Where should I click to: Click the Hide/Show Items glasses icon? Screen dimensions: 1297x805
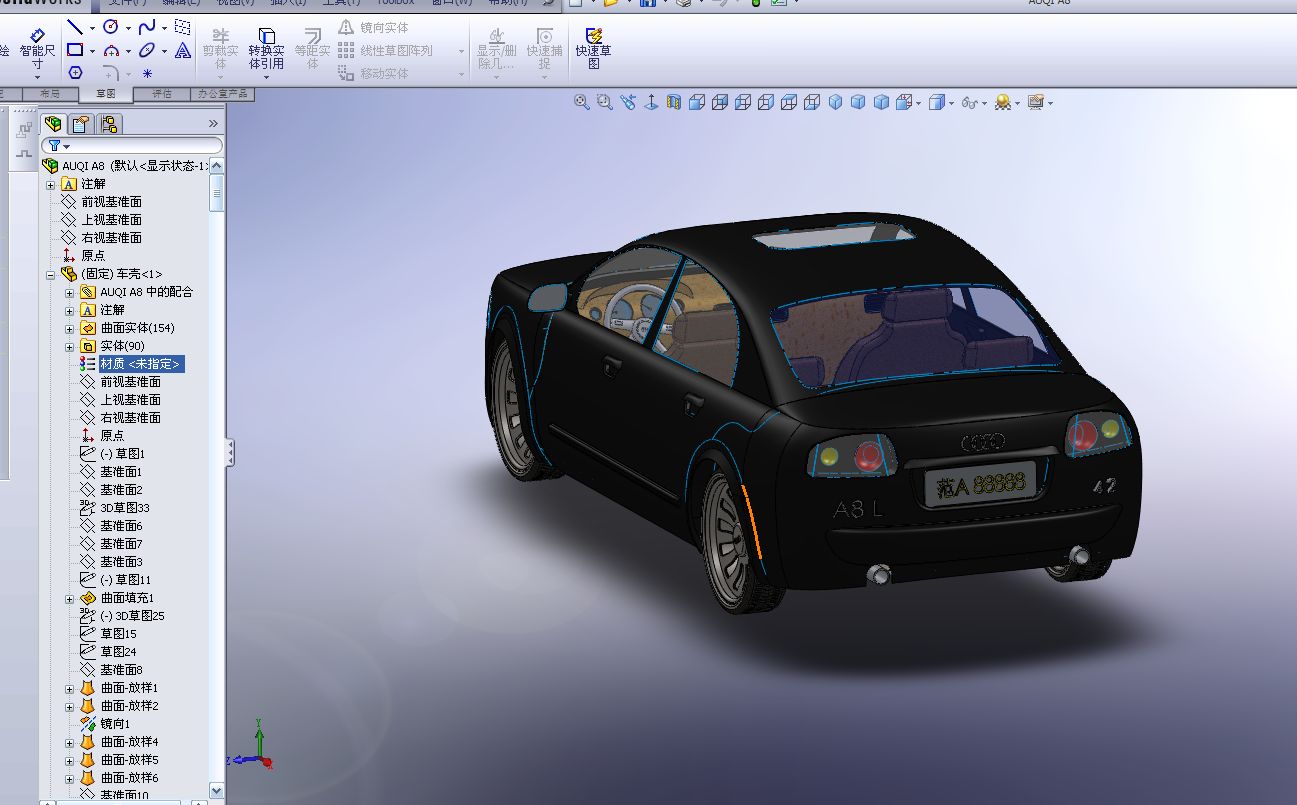(968, 102)
